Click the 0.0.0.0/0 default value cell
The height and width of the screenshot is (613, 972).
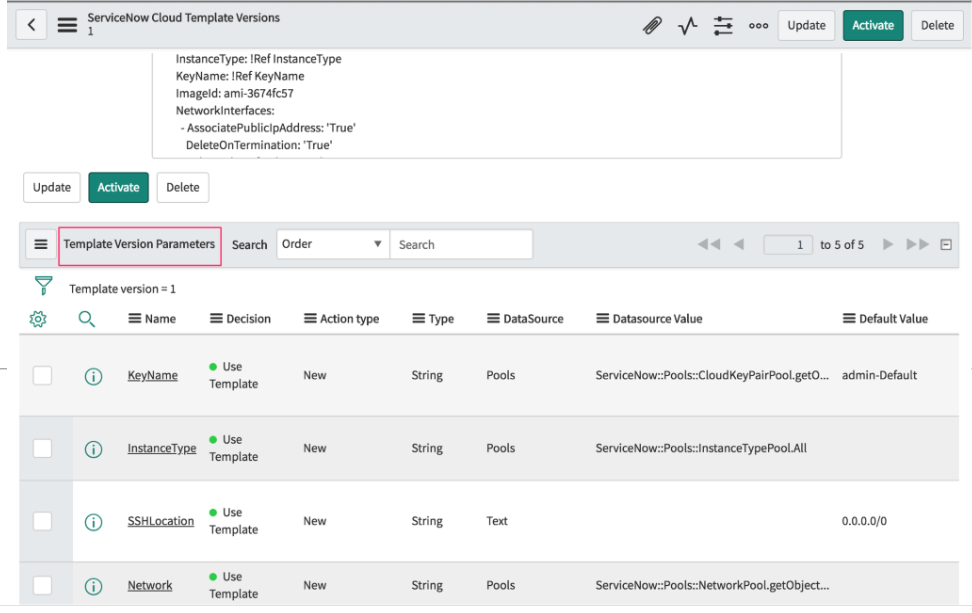pos(864,521)
